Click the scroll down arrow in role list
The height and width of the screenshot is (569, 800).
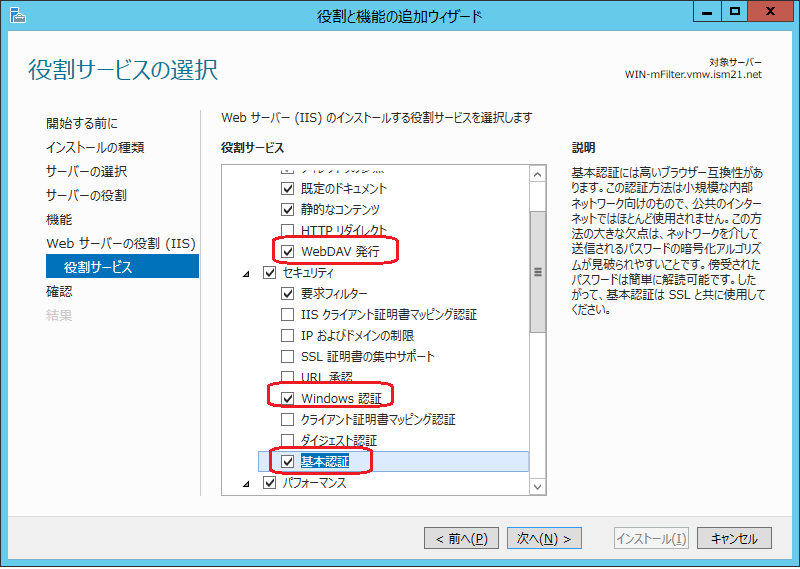tap(537, 486)
